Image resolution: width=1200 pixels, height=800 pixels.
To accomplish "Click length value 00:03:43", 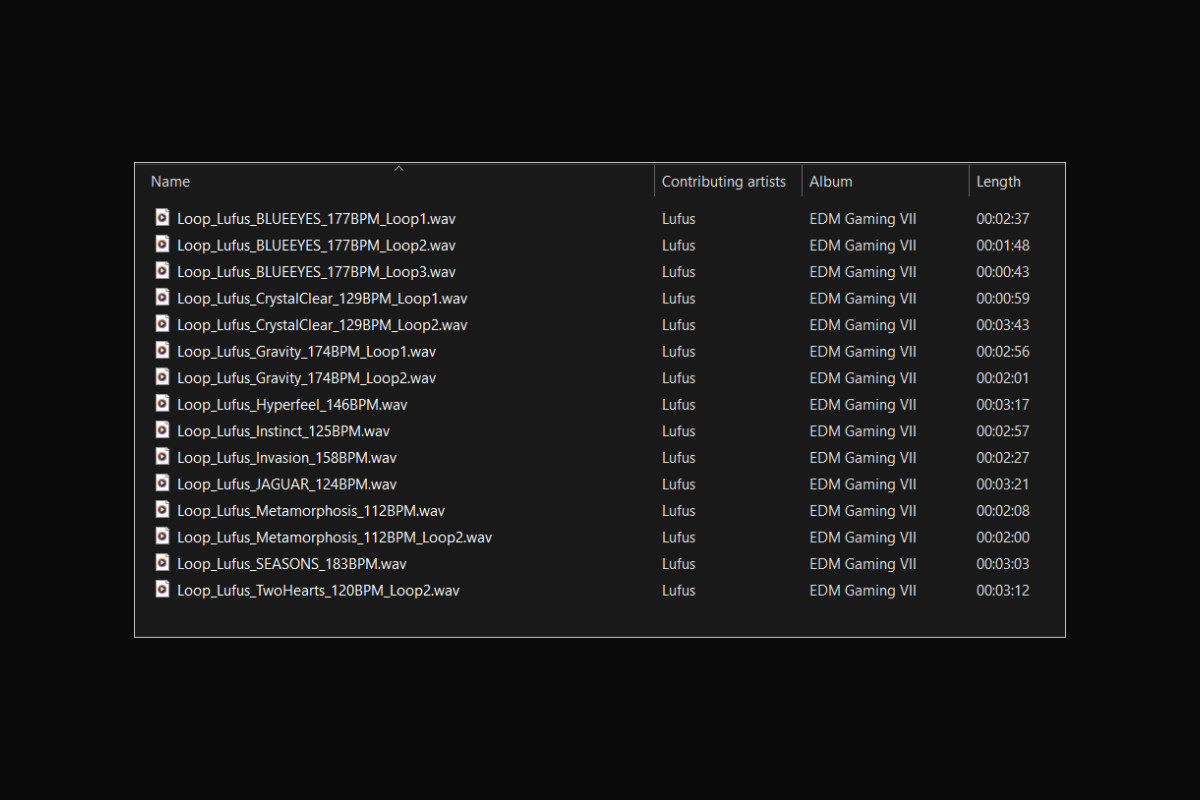I will (x=1003, y=325).
